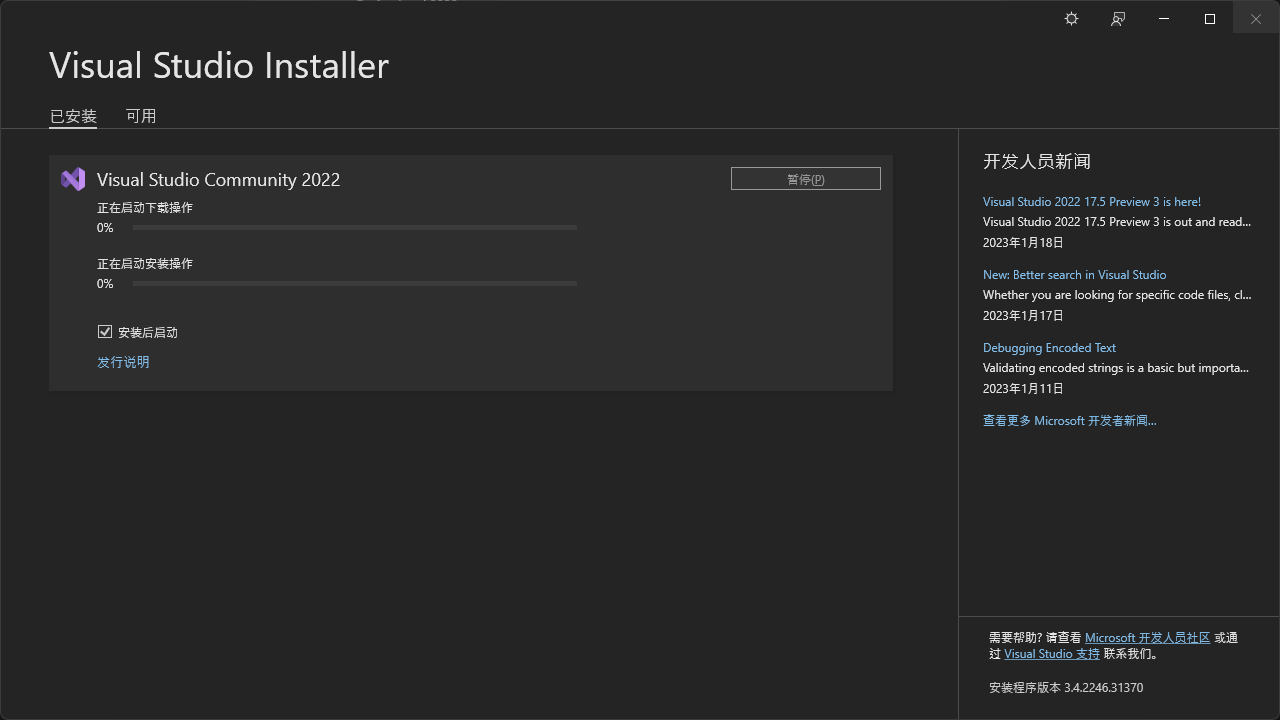This screenshot has height=720, width=1280.
Task: Switch to the 可用 tab
Action: click(141, 116)
